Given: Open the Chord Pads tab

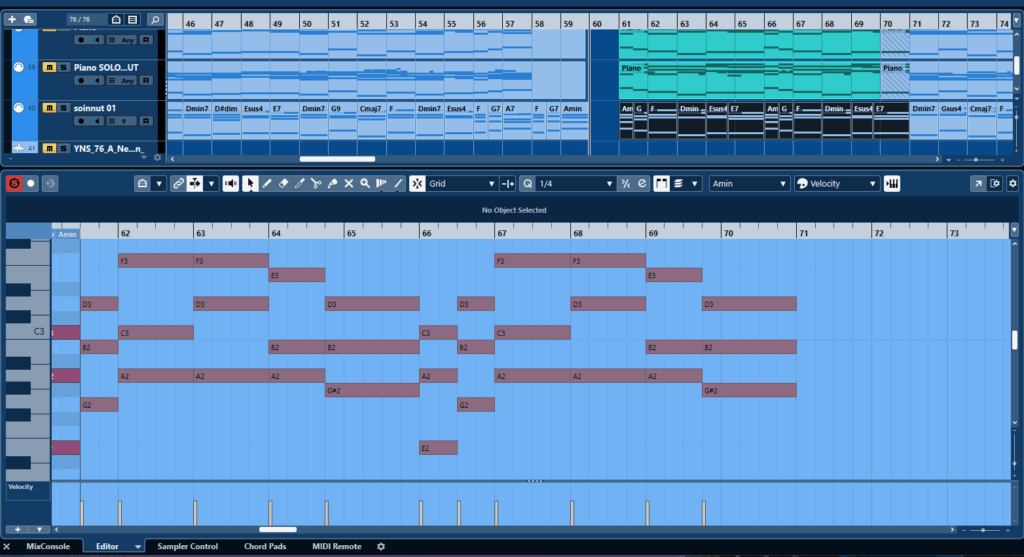Looking at the screenshot, I should (x=265, y=547).
